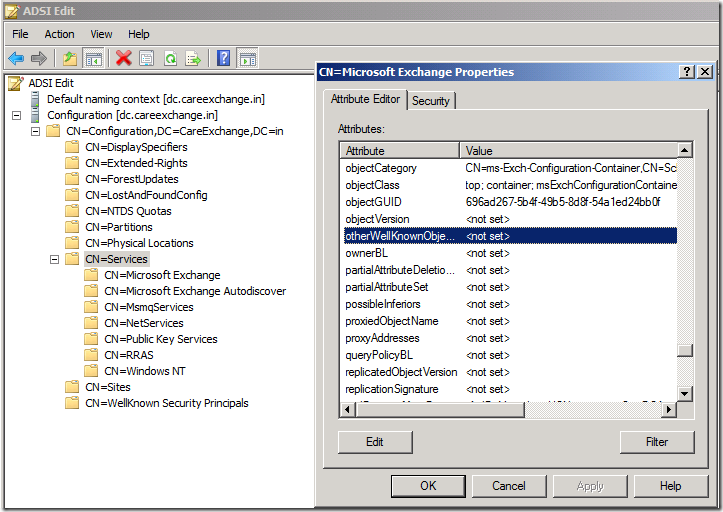Select CN=NetServices tree item
The width and height of the screenshot is (723, 512).
pyautogui.click(x=143, y=323)
